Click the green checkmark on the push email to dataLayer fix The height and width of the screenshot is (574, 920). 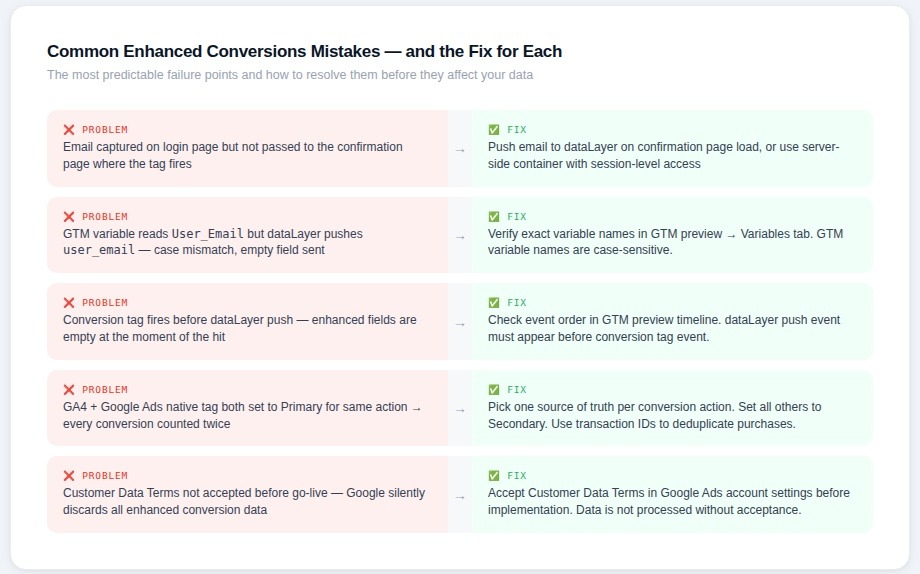[x=494, y=130]
